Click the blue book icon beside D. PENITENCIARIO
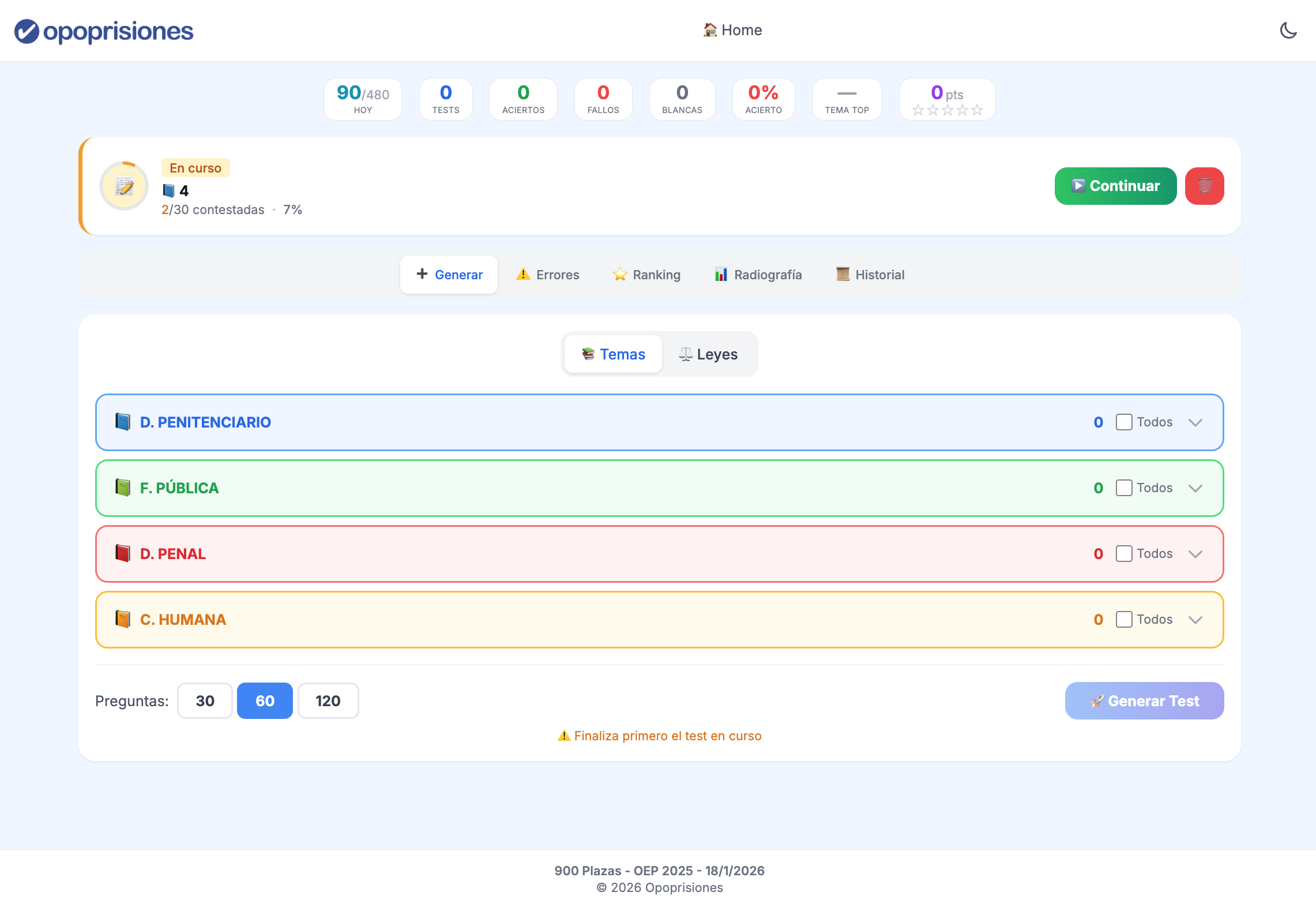 point(122,422)
